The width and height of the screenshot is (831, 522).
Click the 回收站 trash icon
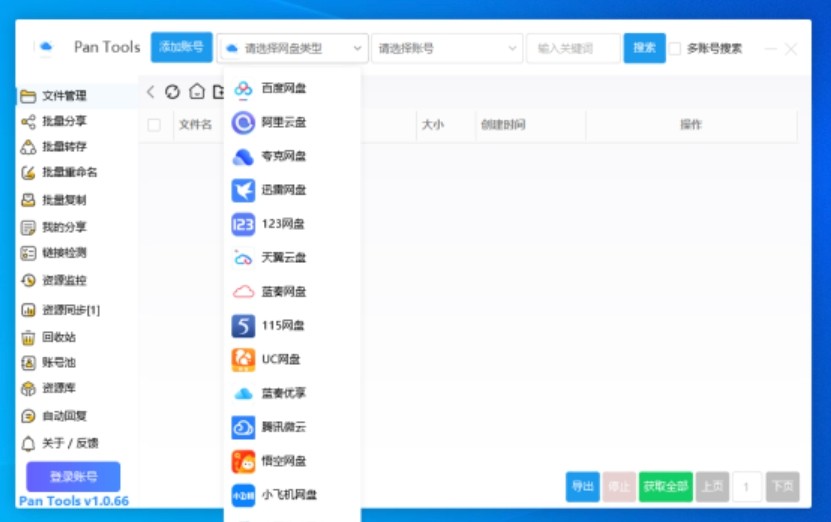click(x=28, y=338)
